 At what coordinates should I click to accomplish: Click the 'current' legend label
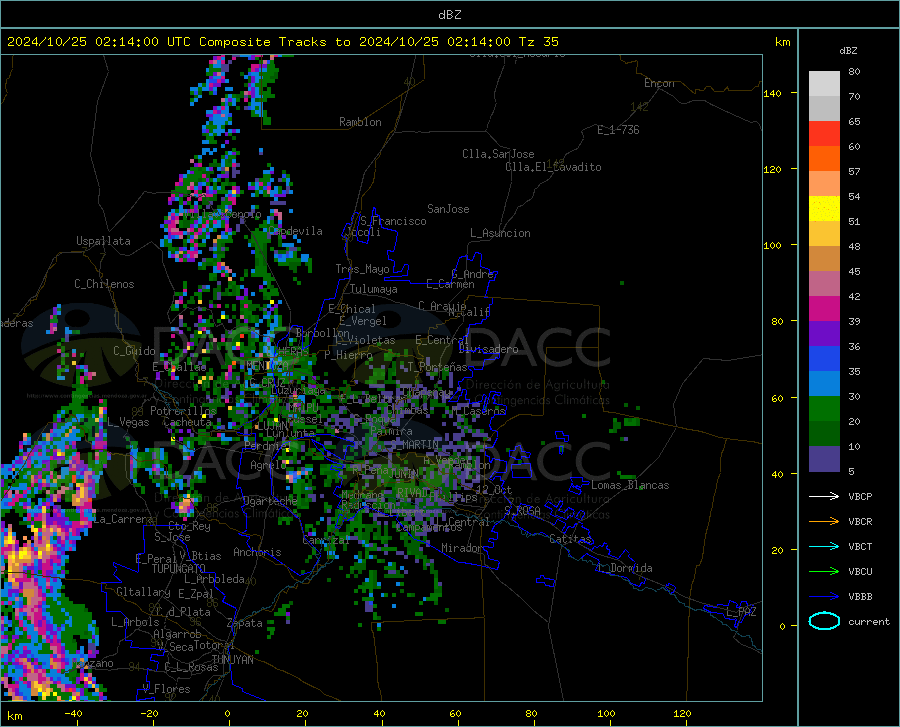(x=869, y=621)
